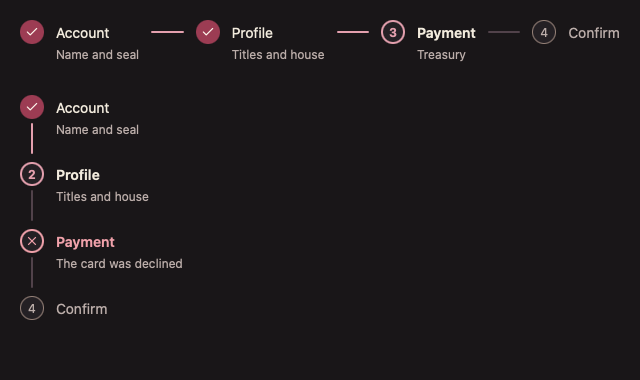
Task: Select the bold Profile label in vertical stepper
Action: [x=78, y=175]
